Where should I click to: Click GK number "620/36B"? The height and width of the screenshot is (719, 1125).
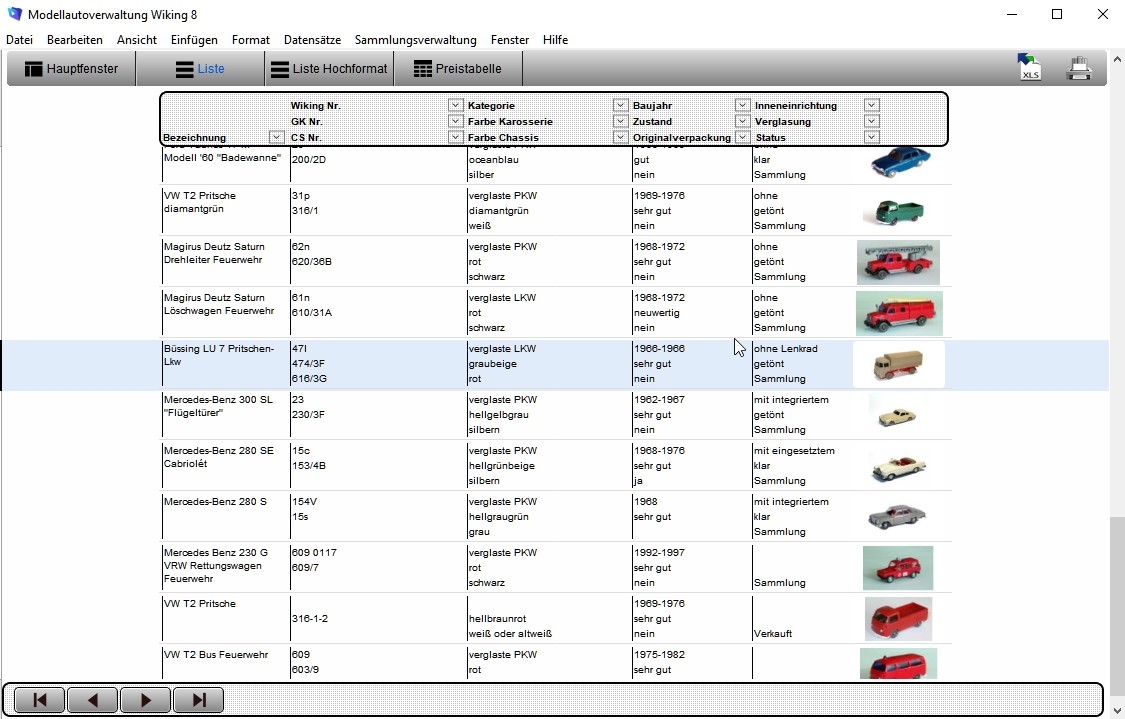click(x=311, y=262)
